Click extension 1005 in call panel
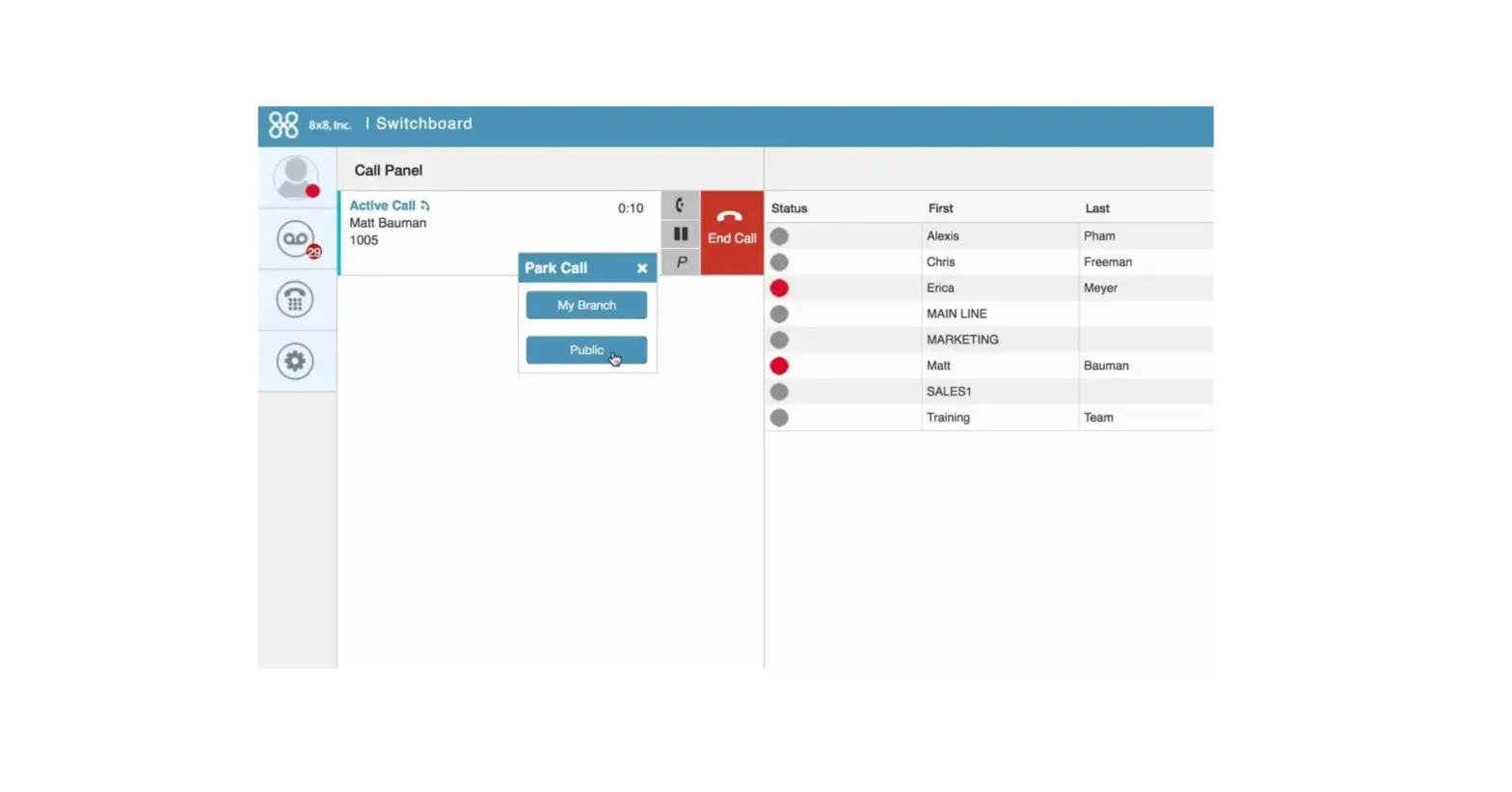 [x=364, y=240]
